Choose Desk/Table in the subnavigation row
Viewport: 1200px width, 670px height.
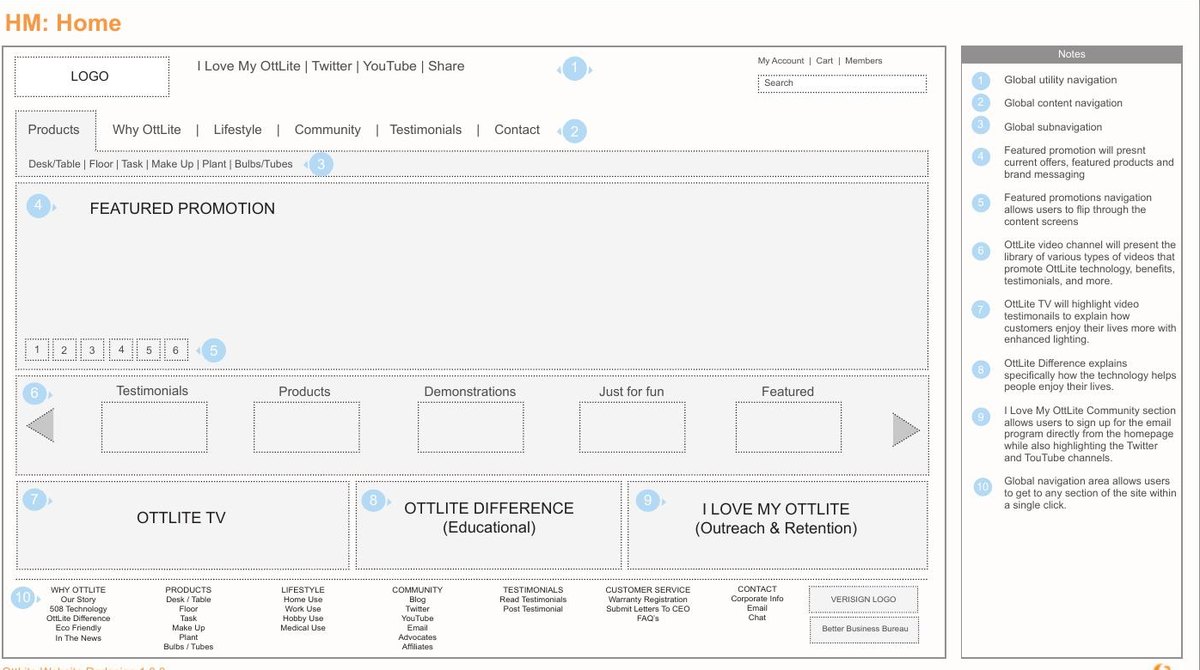click(x=54, y=164)
